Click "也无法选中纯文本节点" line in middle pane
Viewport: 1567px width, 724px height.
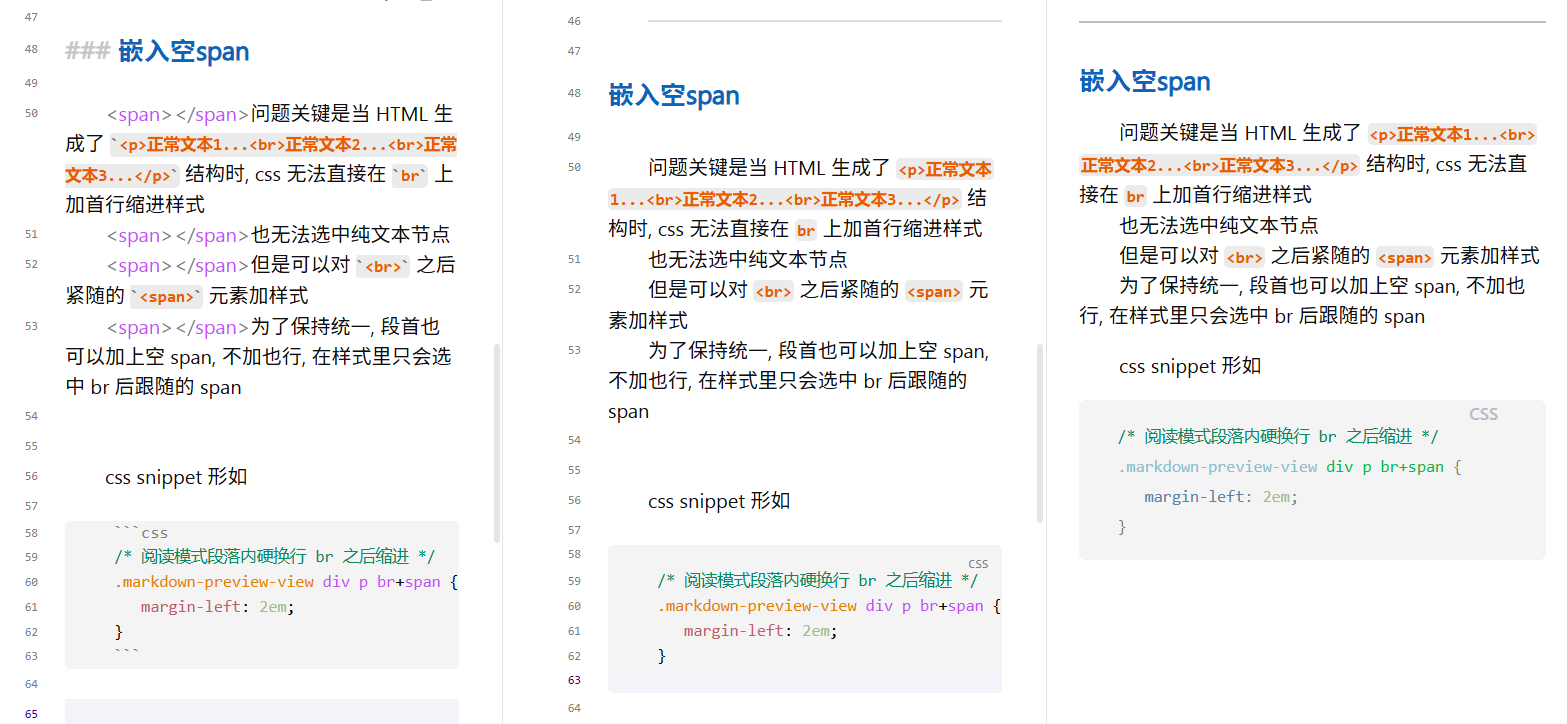tap(748, 259)
